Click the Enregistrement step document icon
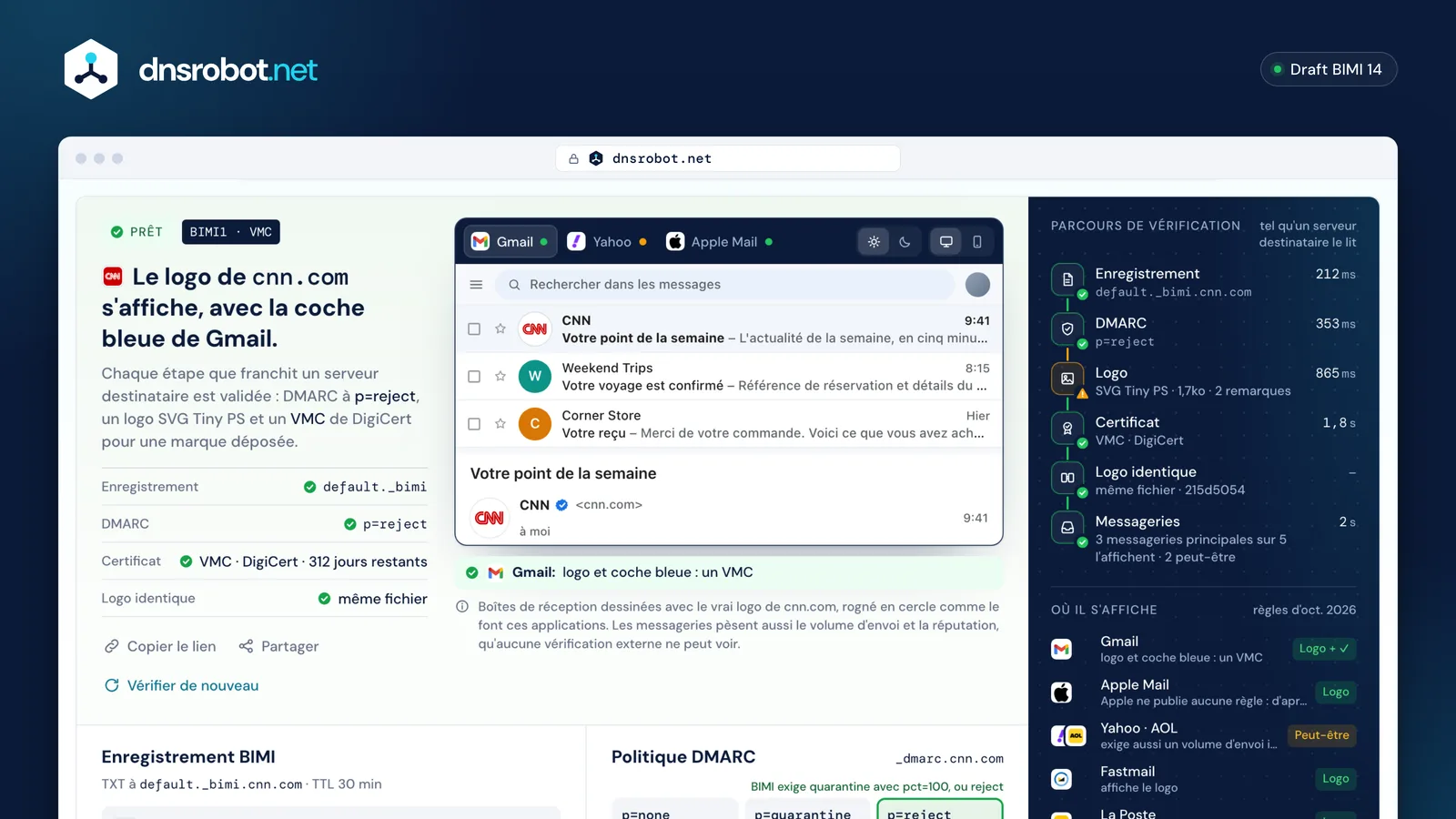Screen dimensions: 1456x819 pos(1067,279)
